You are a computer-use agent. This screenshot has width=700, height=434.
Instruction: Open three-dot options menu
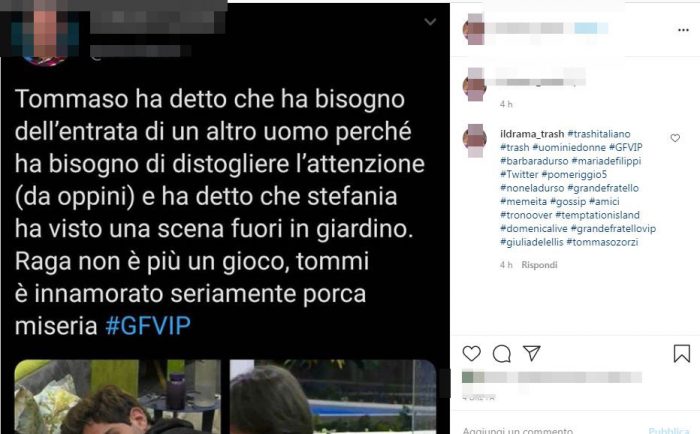[x=683, y=30]
